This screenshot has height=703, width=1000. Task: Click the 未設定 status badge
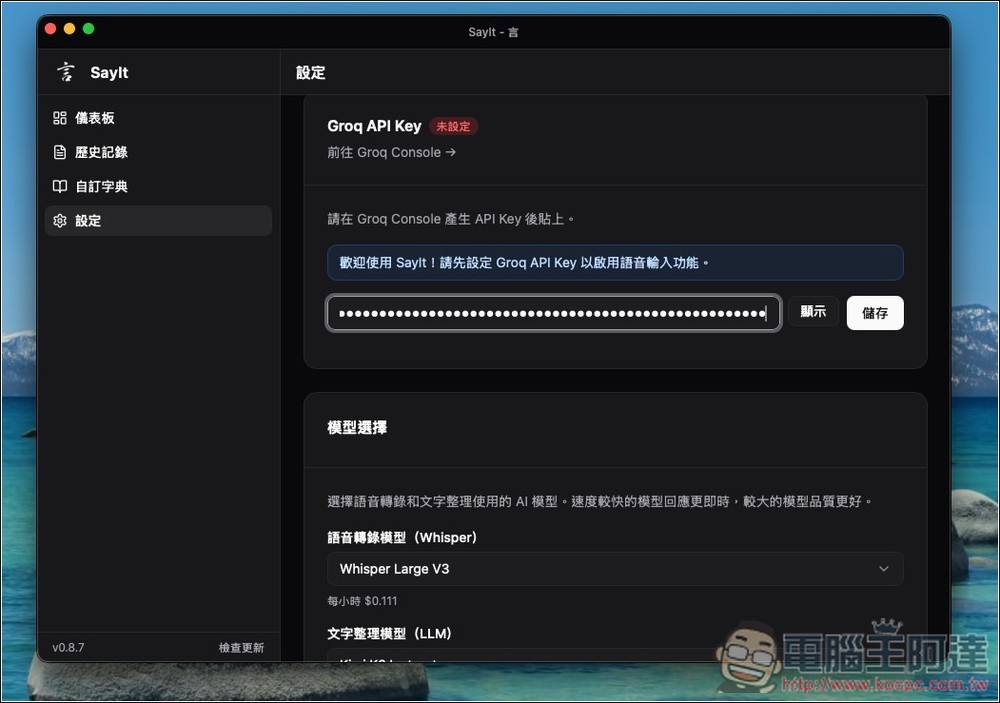453,126
